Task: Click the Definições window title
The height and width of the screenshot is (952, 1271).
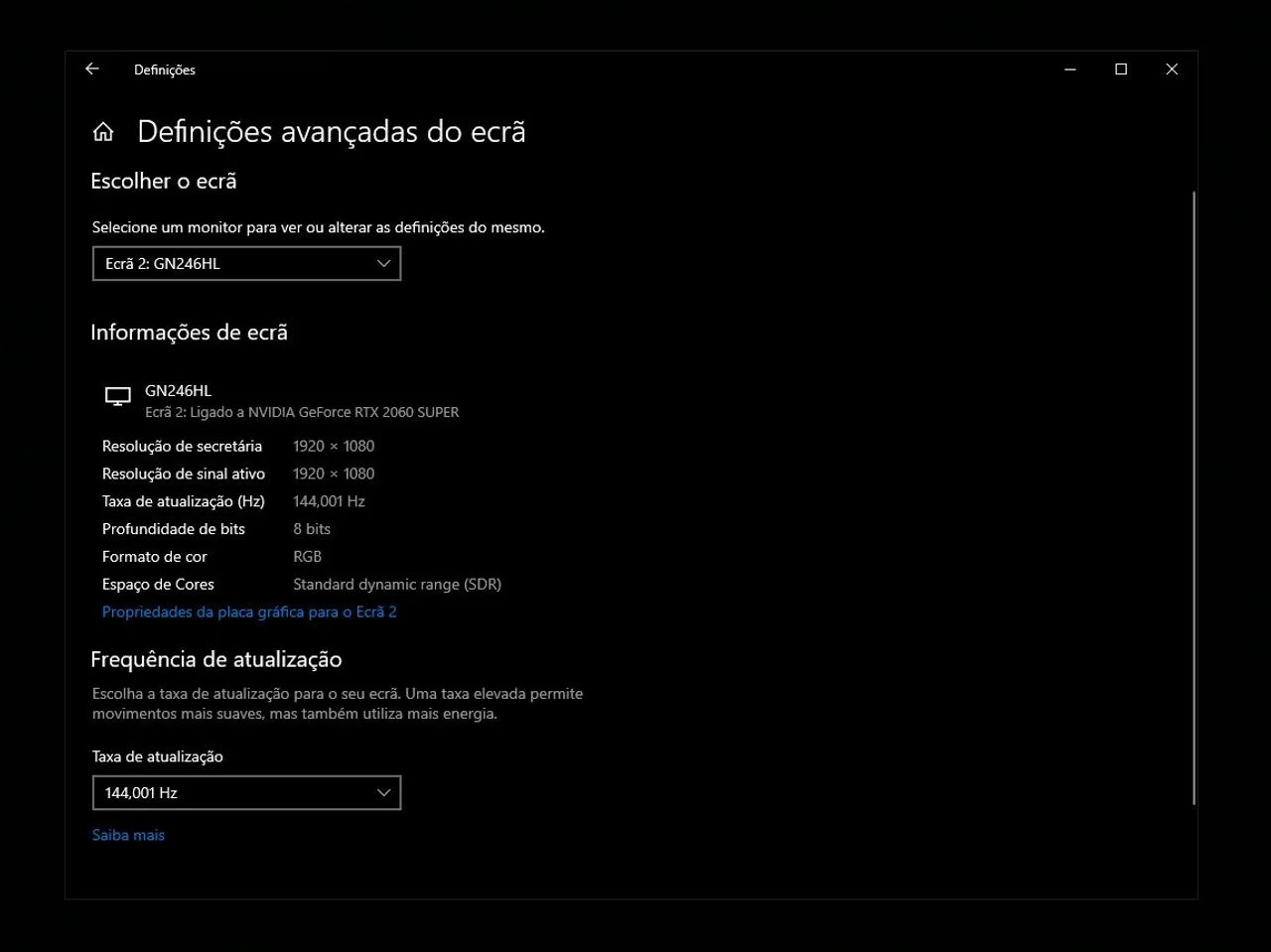Action: click(164, 69)
